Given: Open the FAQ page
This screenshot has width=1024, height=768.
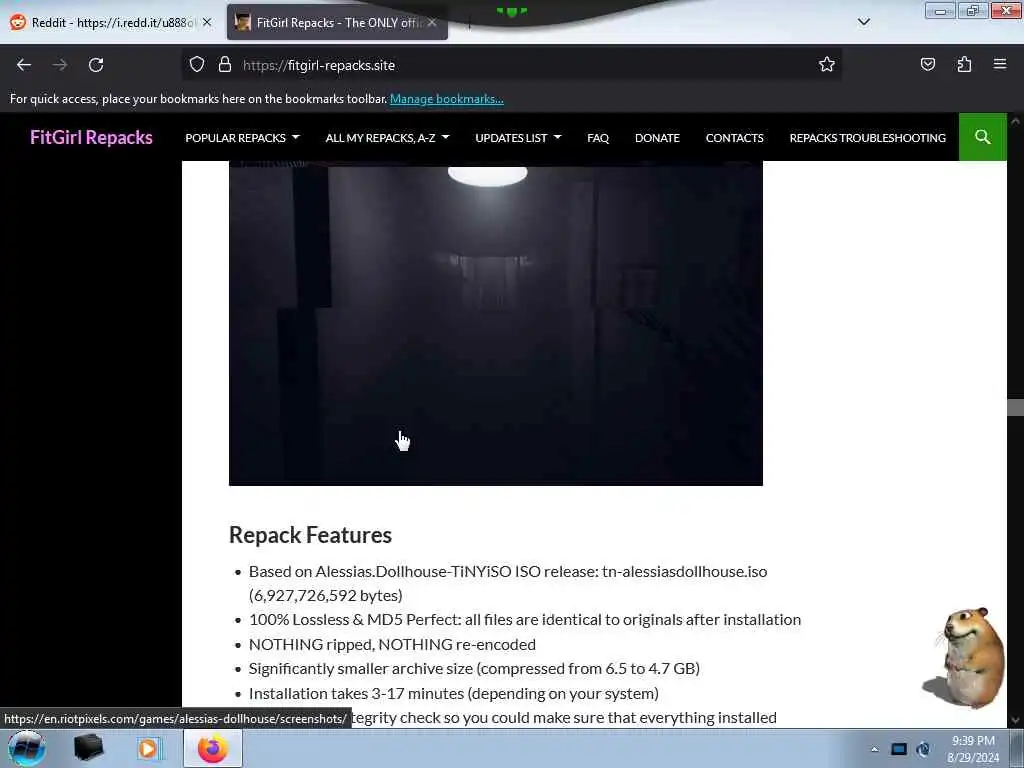Looking at the screenshot, I should coord(598,138).
